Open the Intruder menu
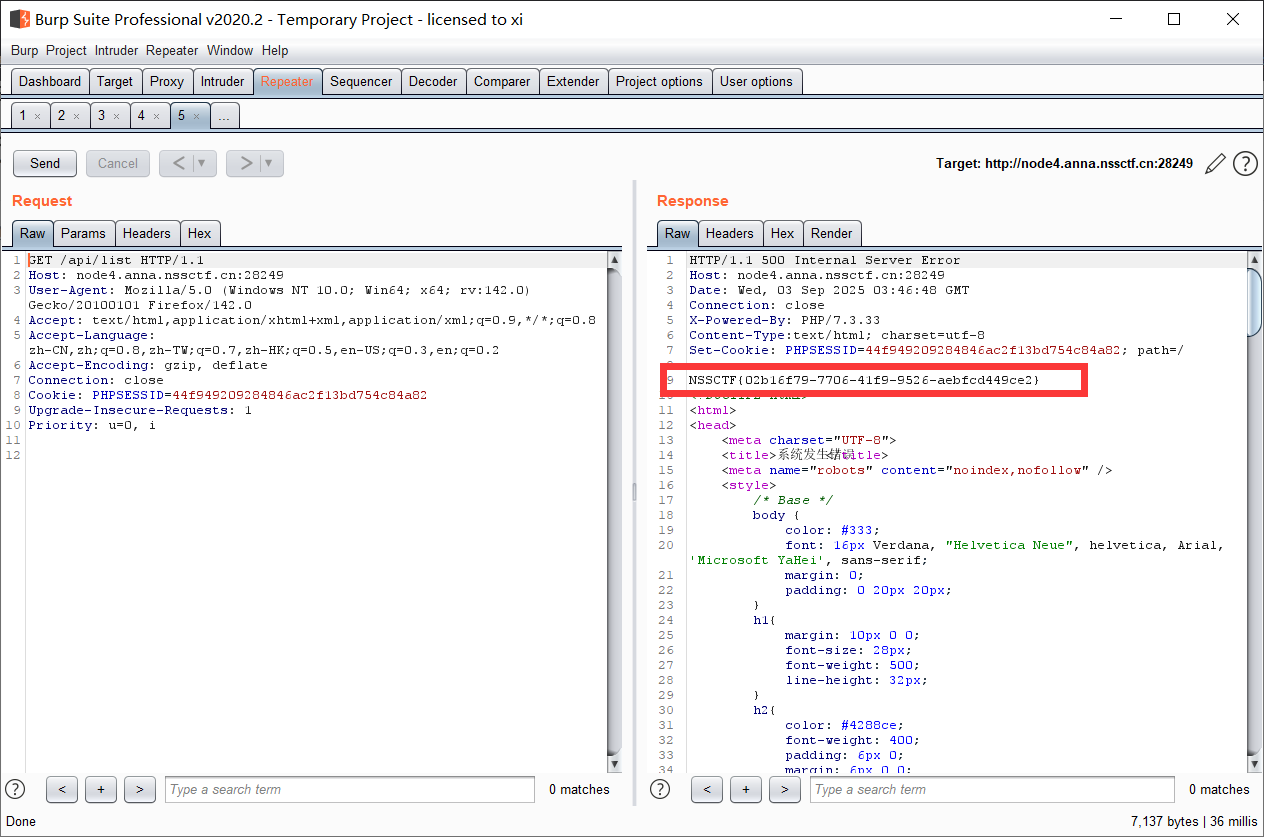 (x=117, y=50)
